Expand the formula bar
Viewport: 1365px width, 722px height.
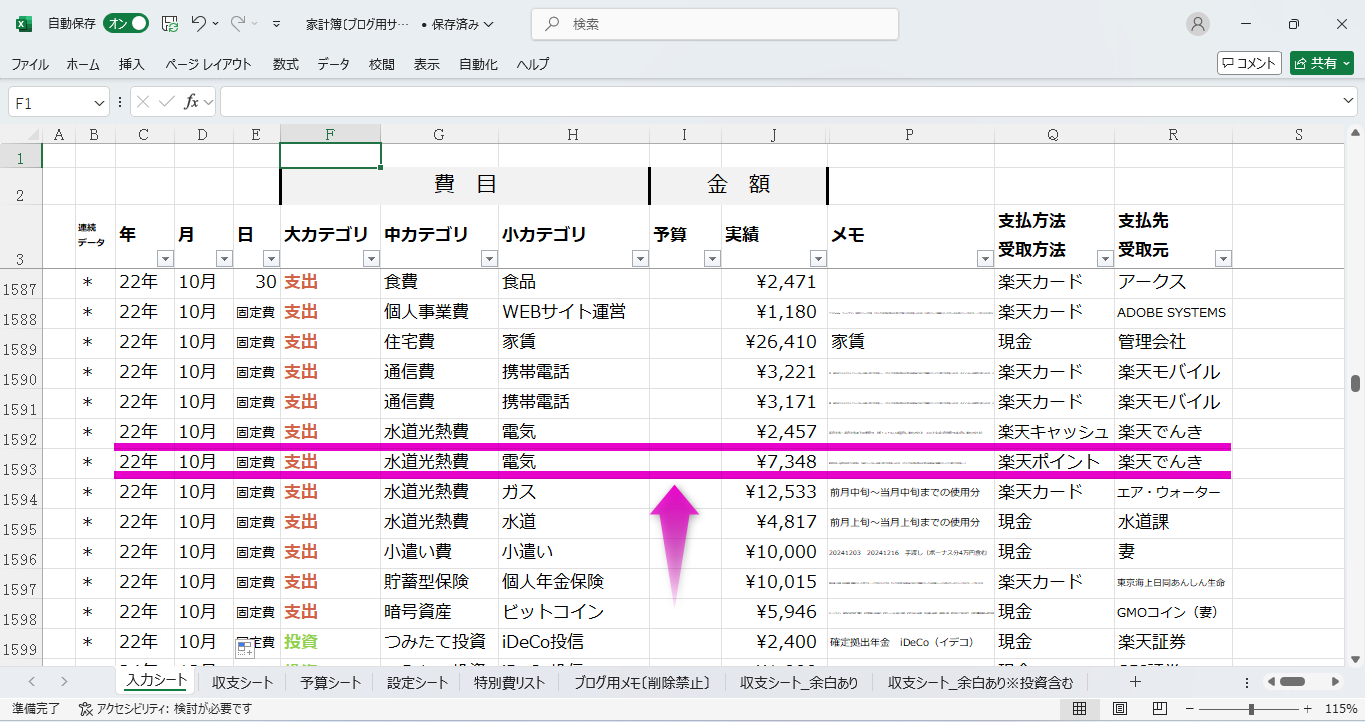[x=1349, y=102]
